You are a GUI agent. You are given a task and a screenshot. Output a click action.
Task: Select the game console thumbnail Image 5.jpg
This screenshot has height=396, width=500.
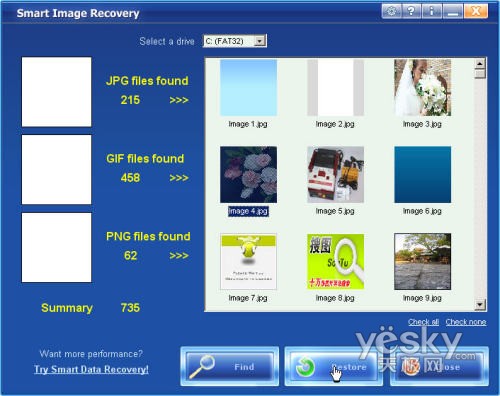(x=335, y=175)
